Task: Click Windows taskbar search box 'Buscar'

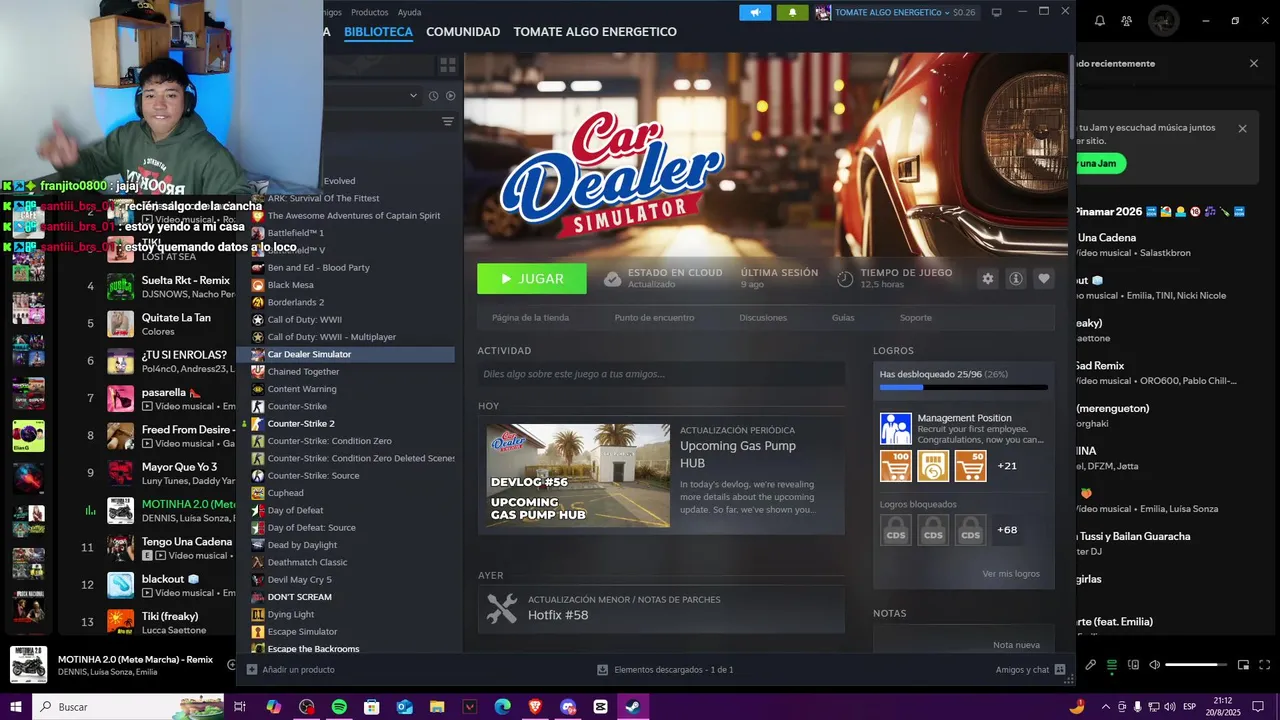Action: pyautogui.click(x=128, y=707)
